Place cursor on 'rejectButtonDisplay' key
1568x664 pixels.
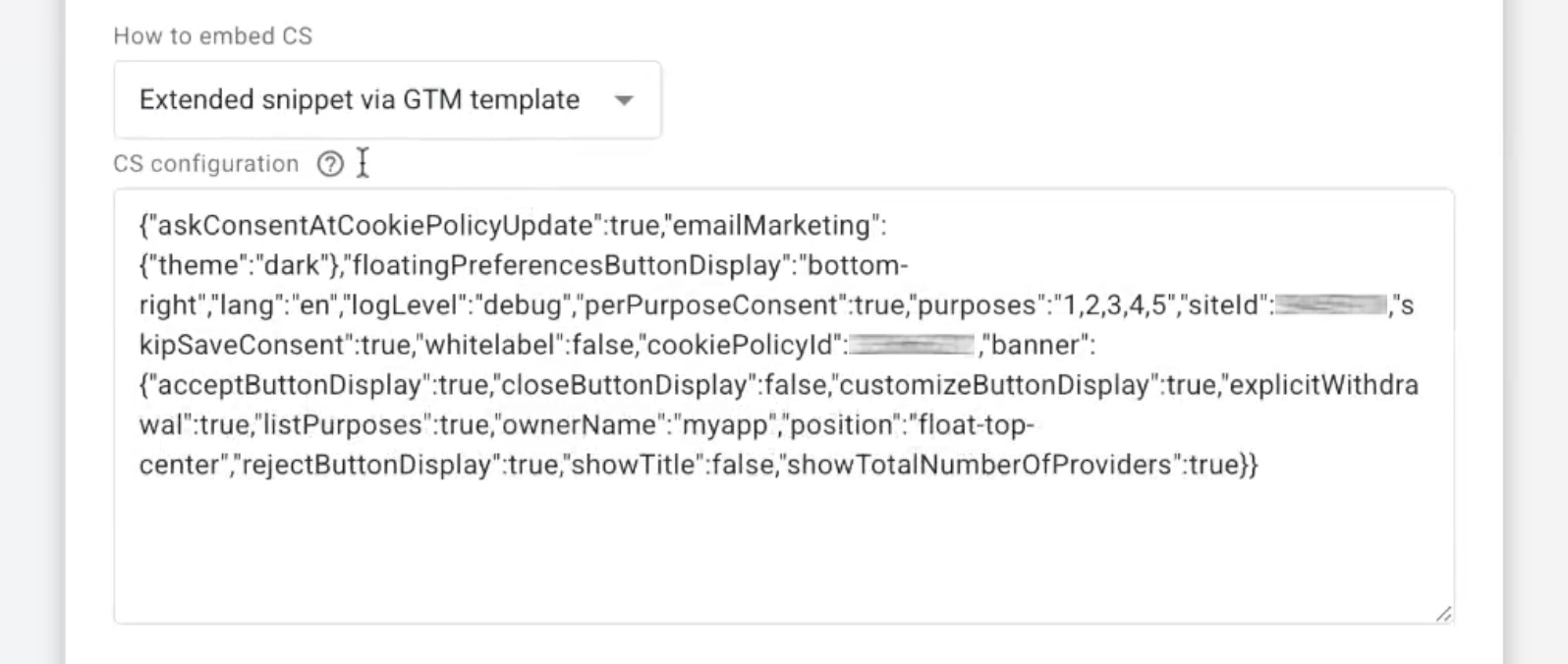(x=365, y=465)
